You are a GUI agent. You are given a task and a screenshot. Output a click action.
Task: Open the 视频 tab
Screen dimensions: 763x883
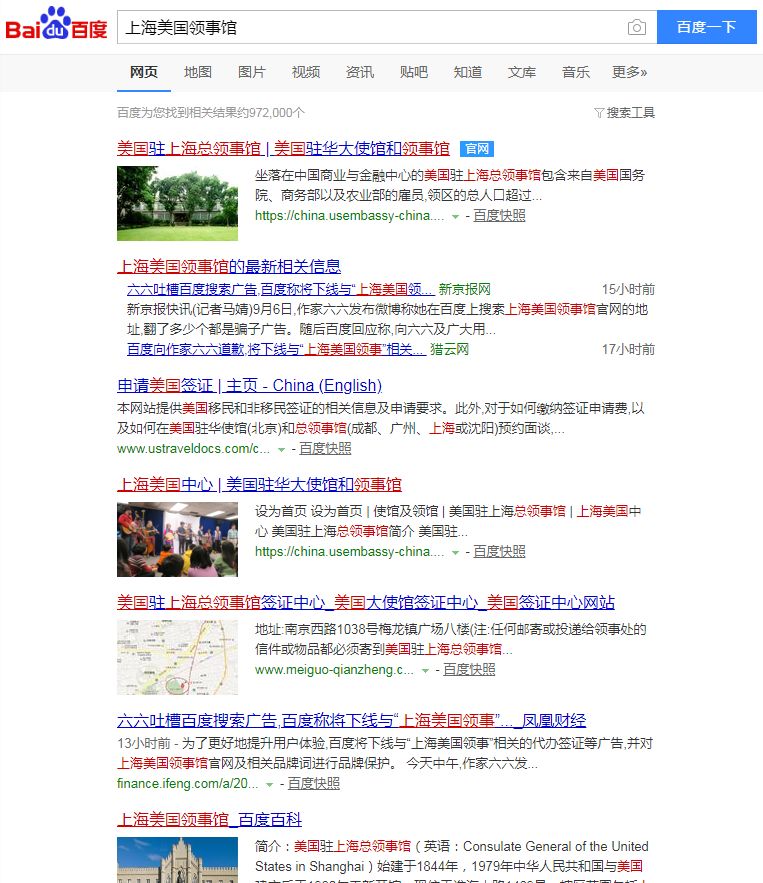point(306,72)
